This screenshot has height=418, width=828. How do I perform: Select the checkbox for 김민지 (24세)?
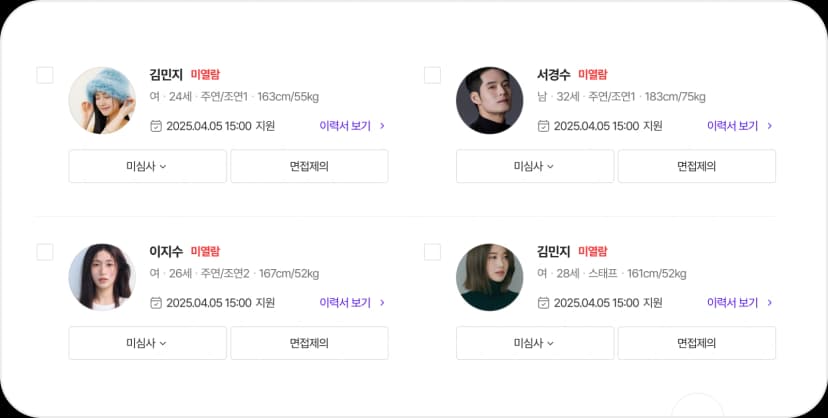tap(45, 75)
